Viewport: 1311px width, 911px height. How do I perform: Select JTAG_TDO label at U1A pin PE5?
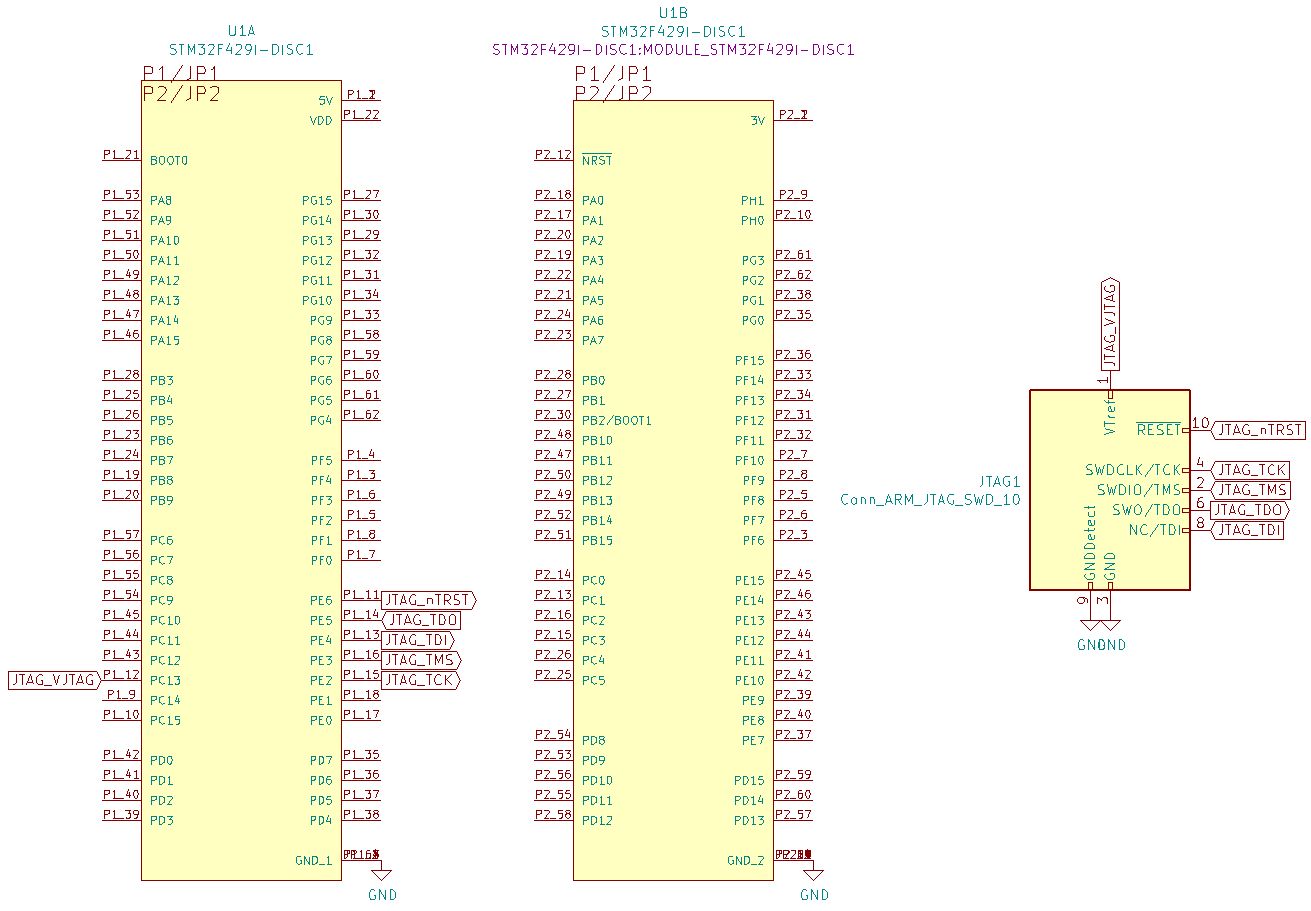(x=421, y=620)
